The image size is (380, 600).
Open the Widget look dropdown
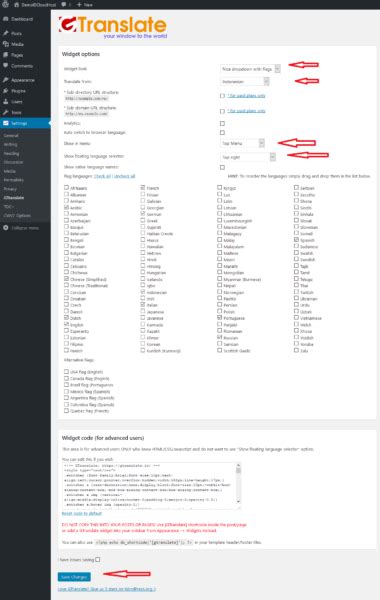[x=250, y=69]
